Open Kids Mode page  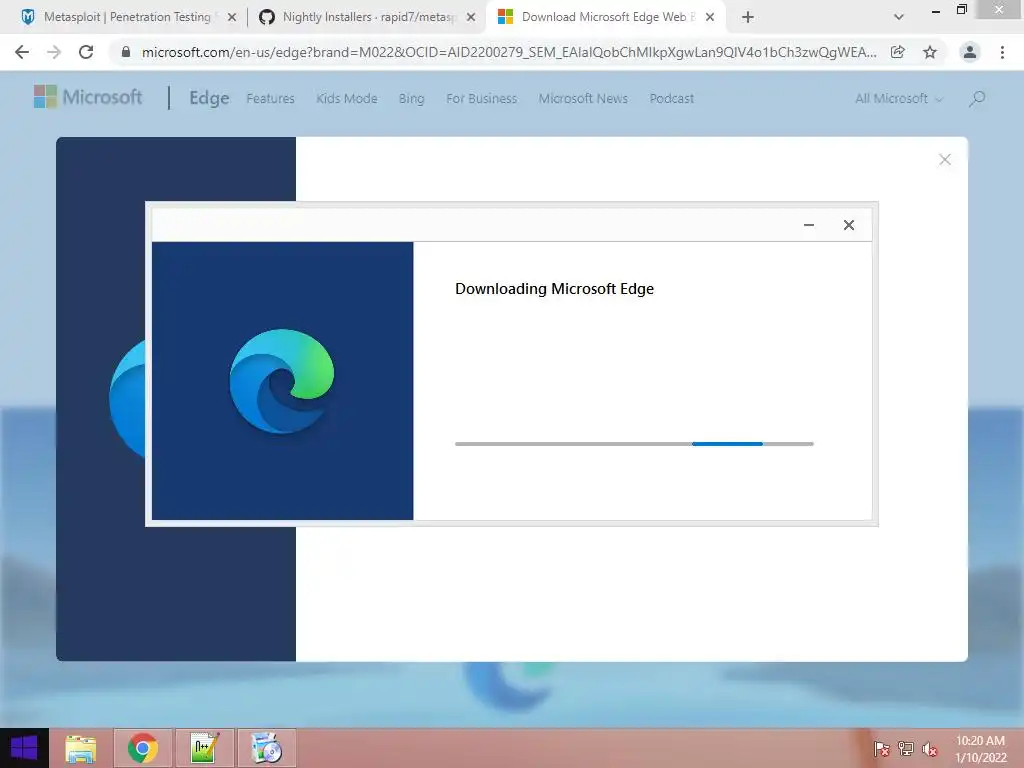pyautogui.click(x=347, y=99)
